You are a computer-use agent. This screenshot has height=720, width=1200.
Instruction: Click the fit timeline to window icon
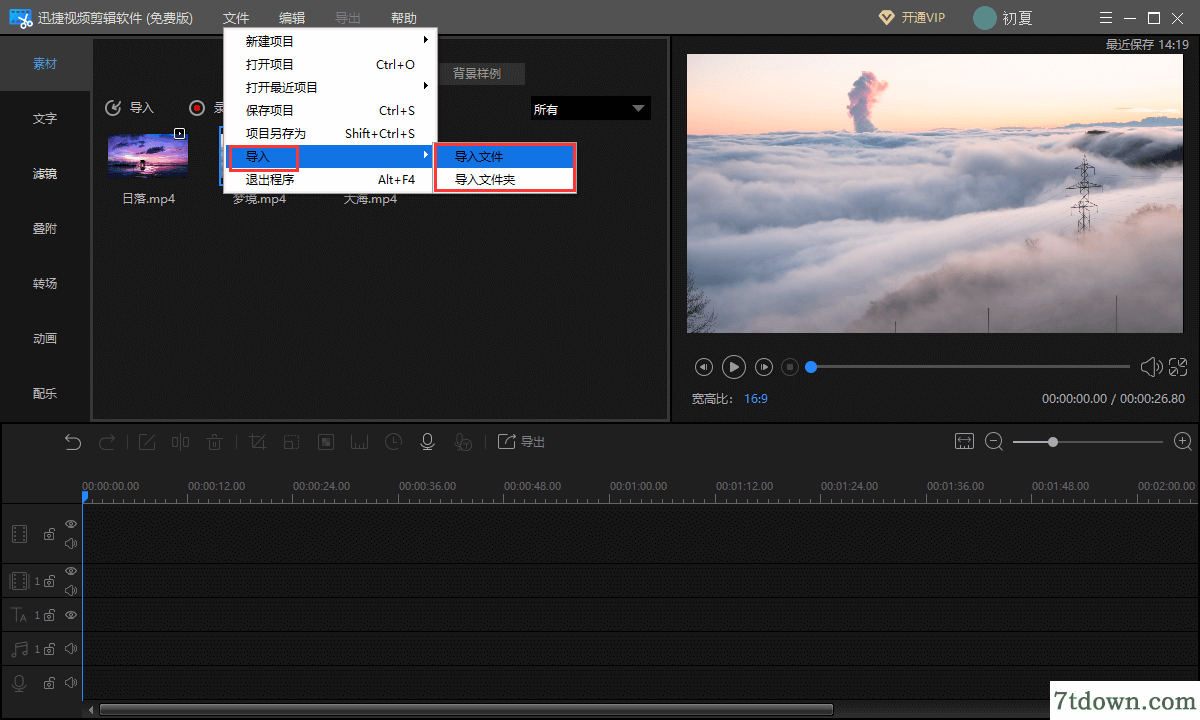[x=964, y=441]
